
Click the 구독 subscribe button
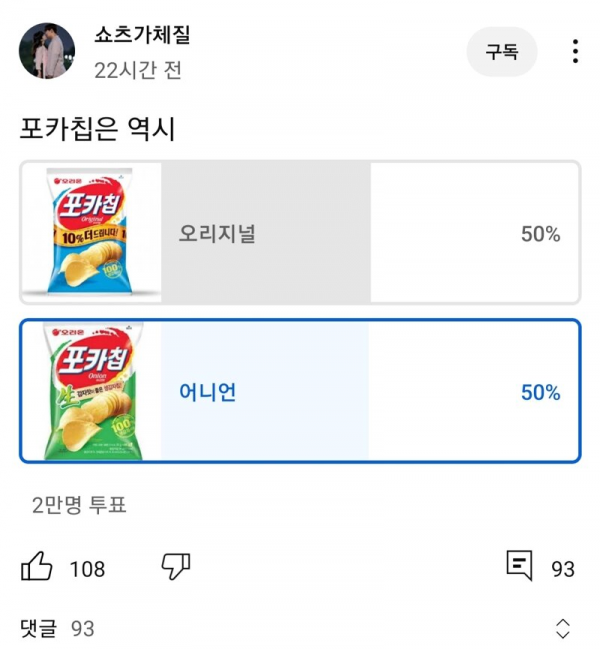click(x=502, y=52)
